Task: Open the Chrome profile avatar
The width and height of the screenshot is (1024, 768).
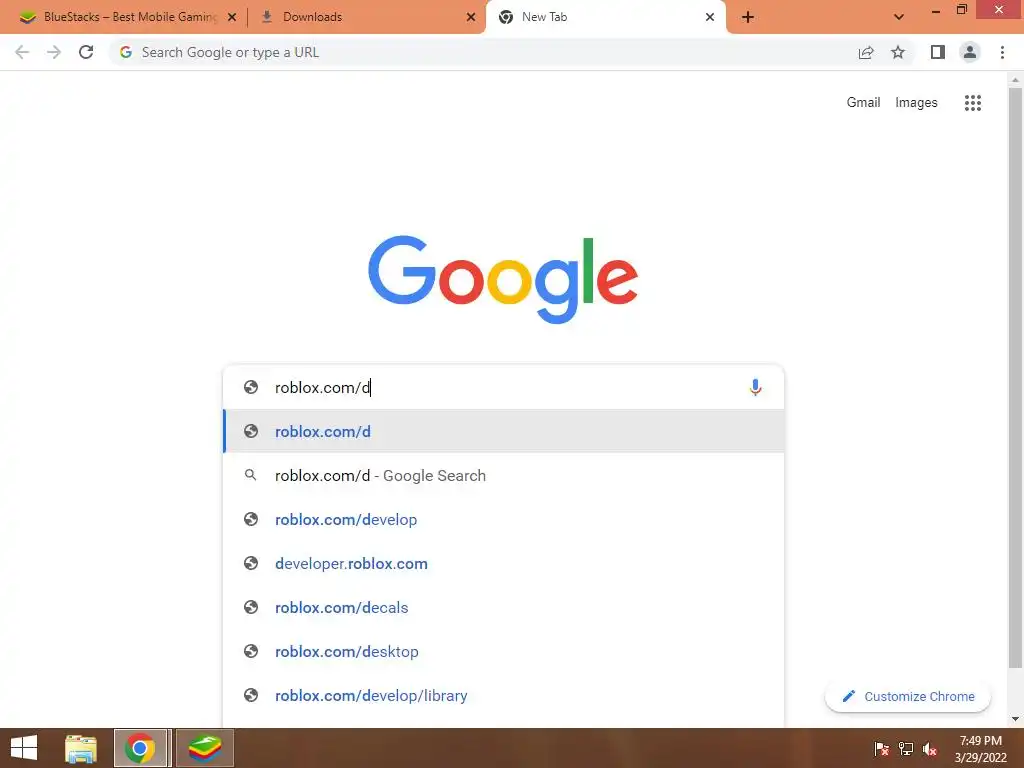Action: 970,52
